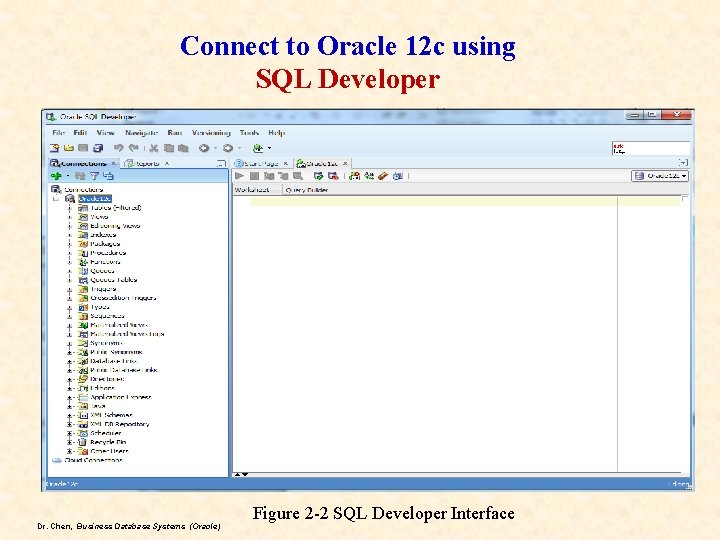Screen dimensions: 720x540
Task: Select Sequences in the connection tree
Action: [107, 316]
